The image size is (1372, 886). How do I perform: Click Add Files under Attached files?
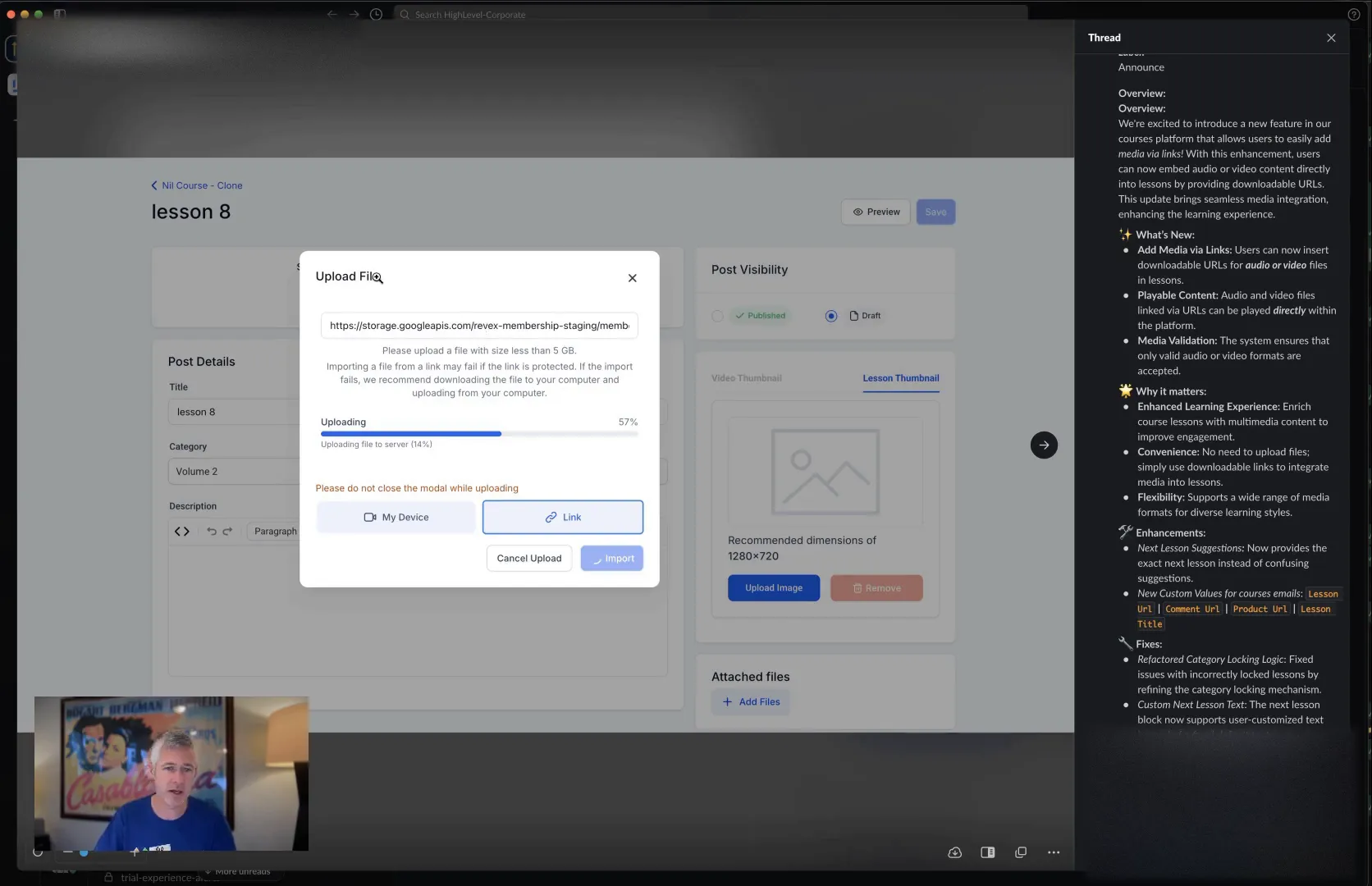751,701
